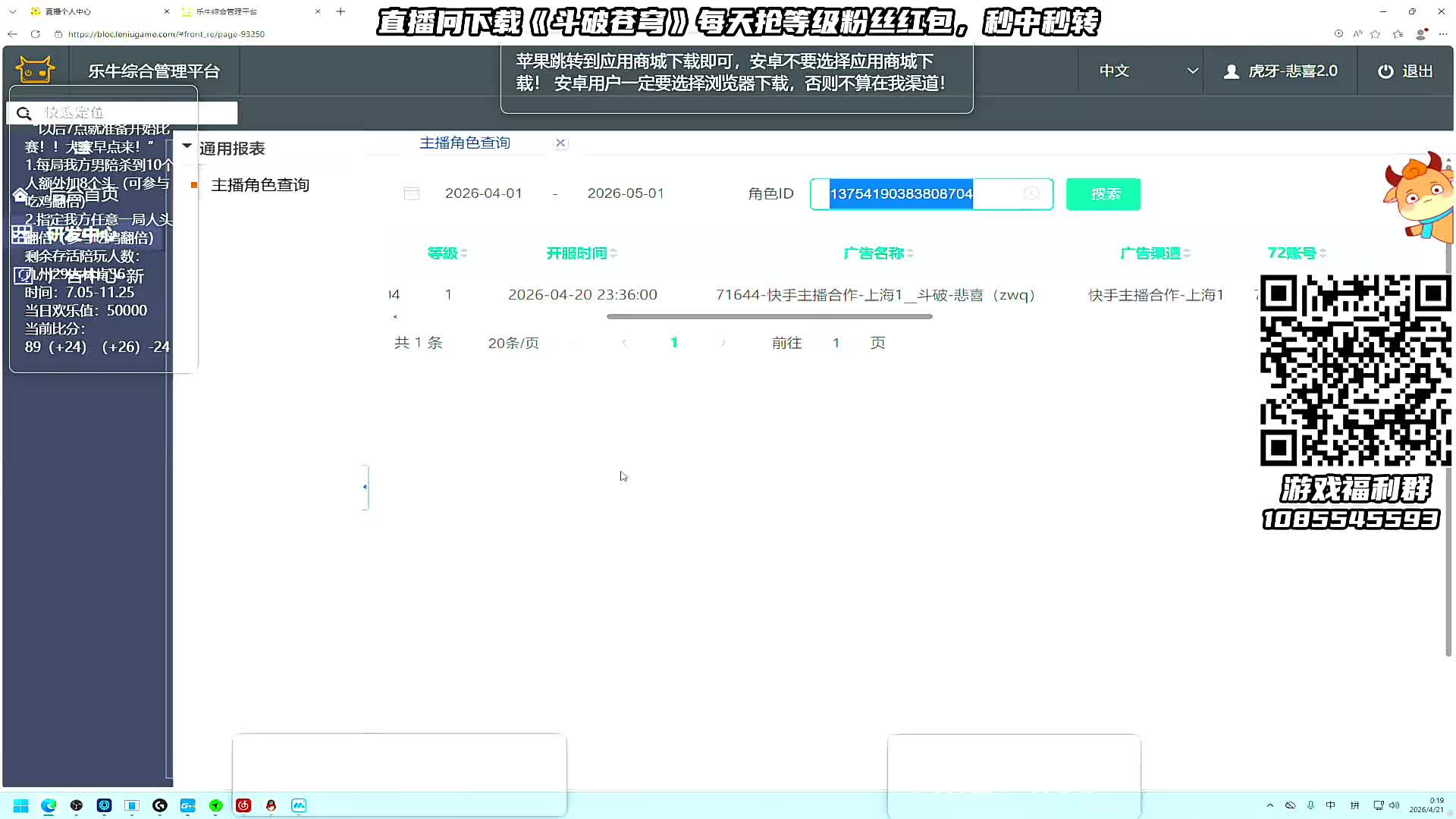Open the 中文 language dropdown

point(1147,71)
